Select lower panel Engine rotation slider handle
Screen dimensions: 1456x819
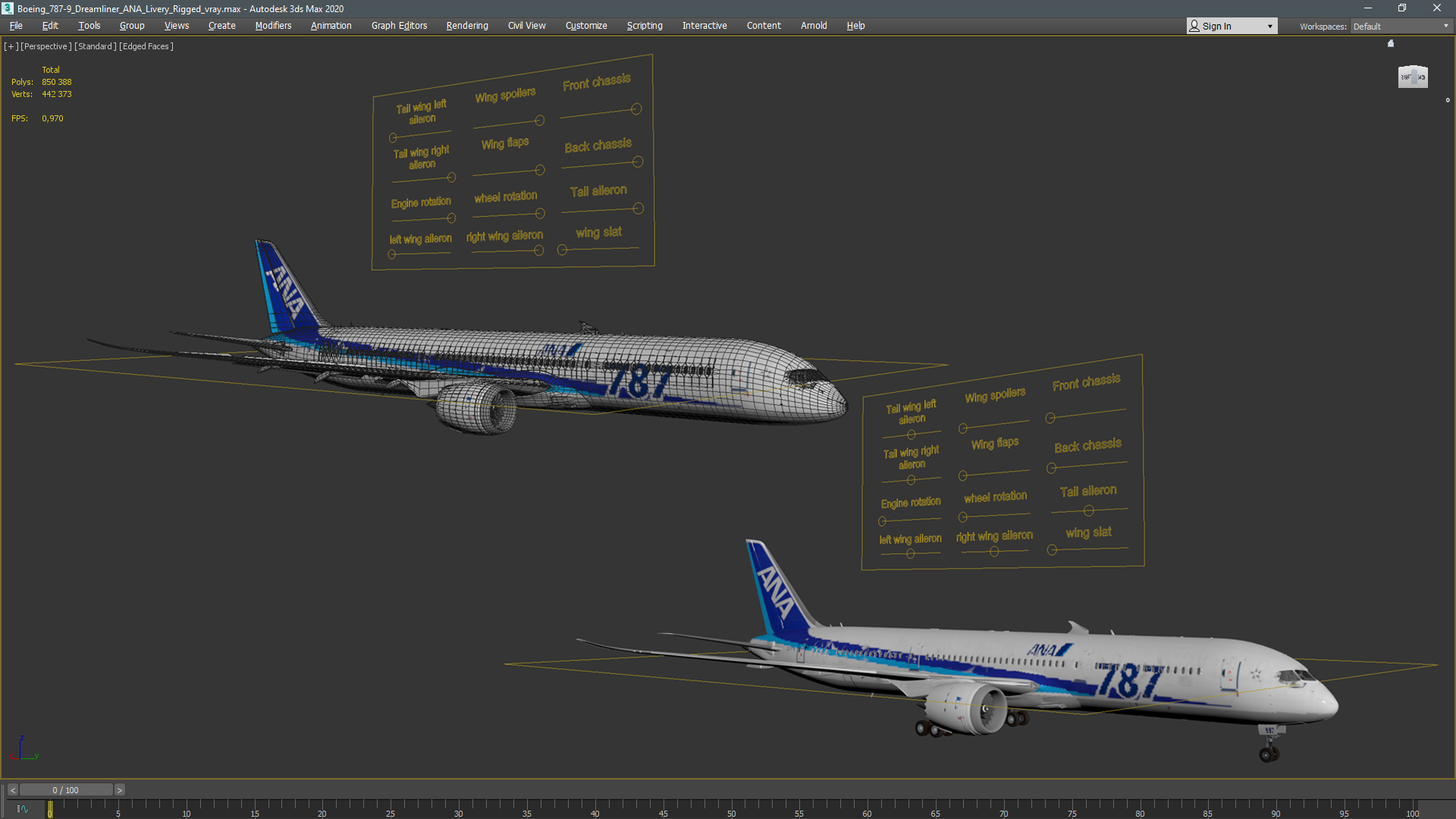click(882, 521)
